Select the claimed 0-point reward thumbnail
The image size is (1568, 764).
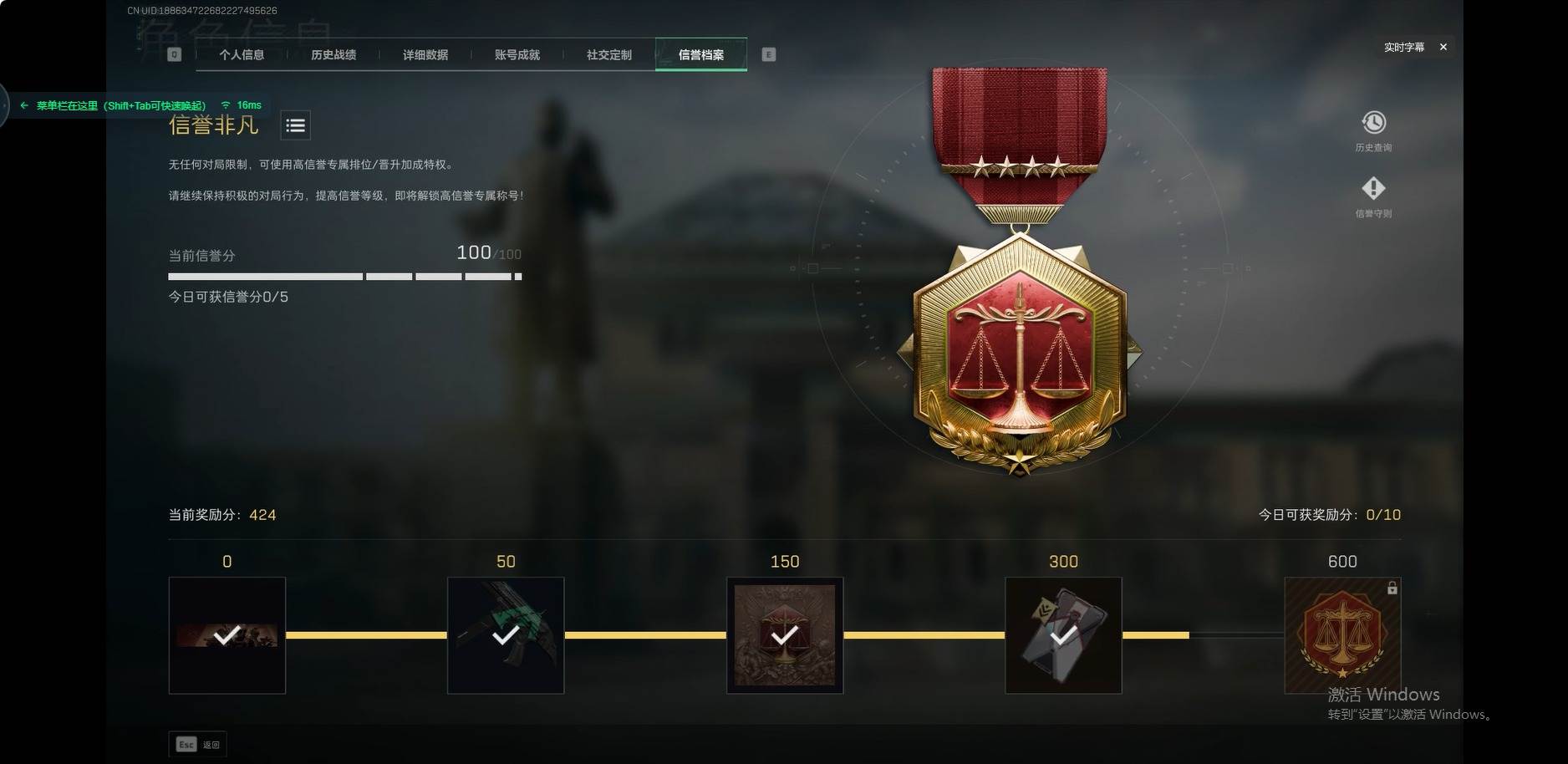pos(227,635)
